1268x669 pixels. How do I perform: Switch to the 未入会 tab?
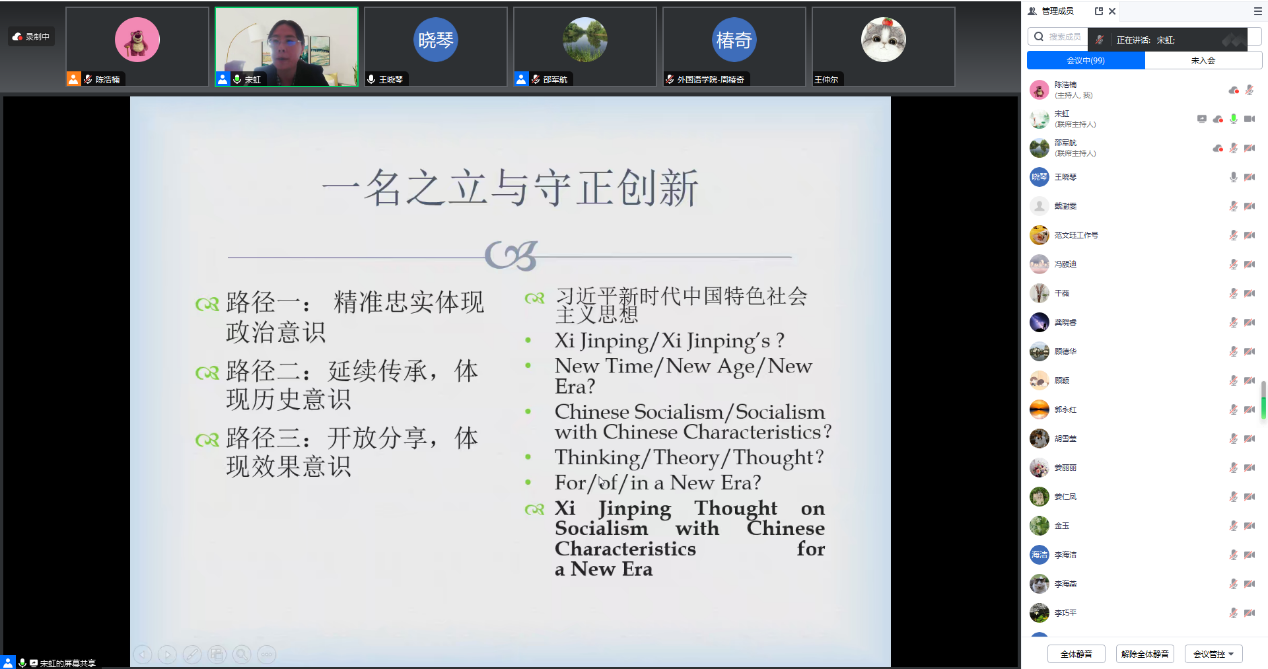click(x=1203, y=61)
